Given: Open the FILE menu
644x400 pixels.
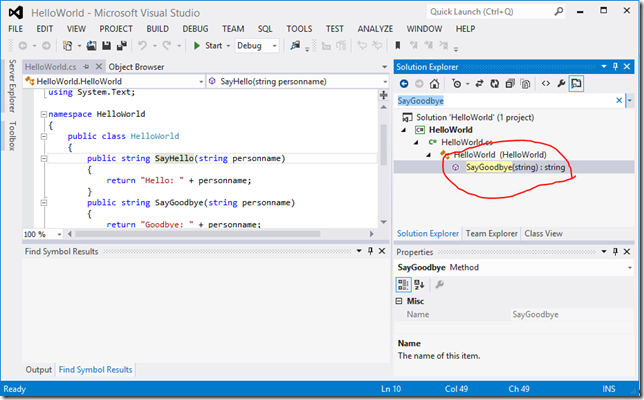Looking at the screenshot, I should click(16, 29).
